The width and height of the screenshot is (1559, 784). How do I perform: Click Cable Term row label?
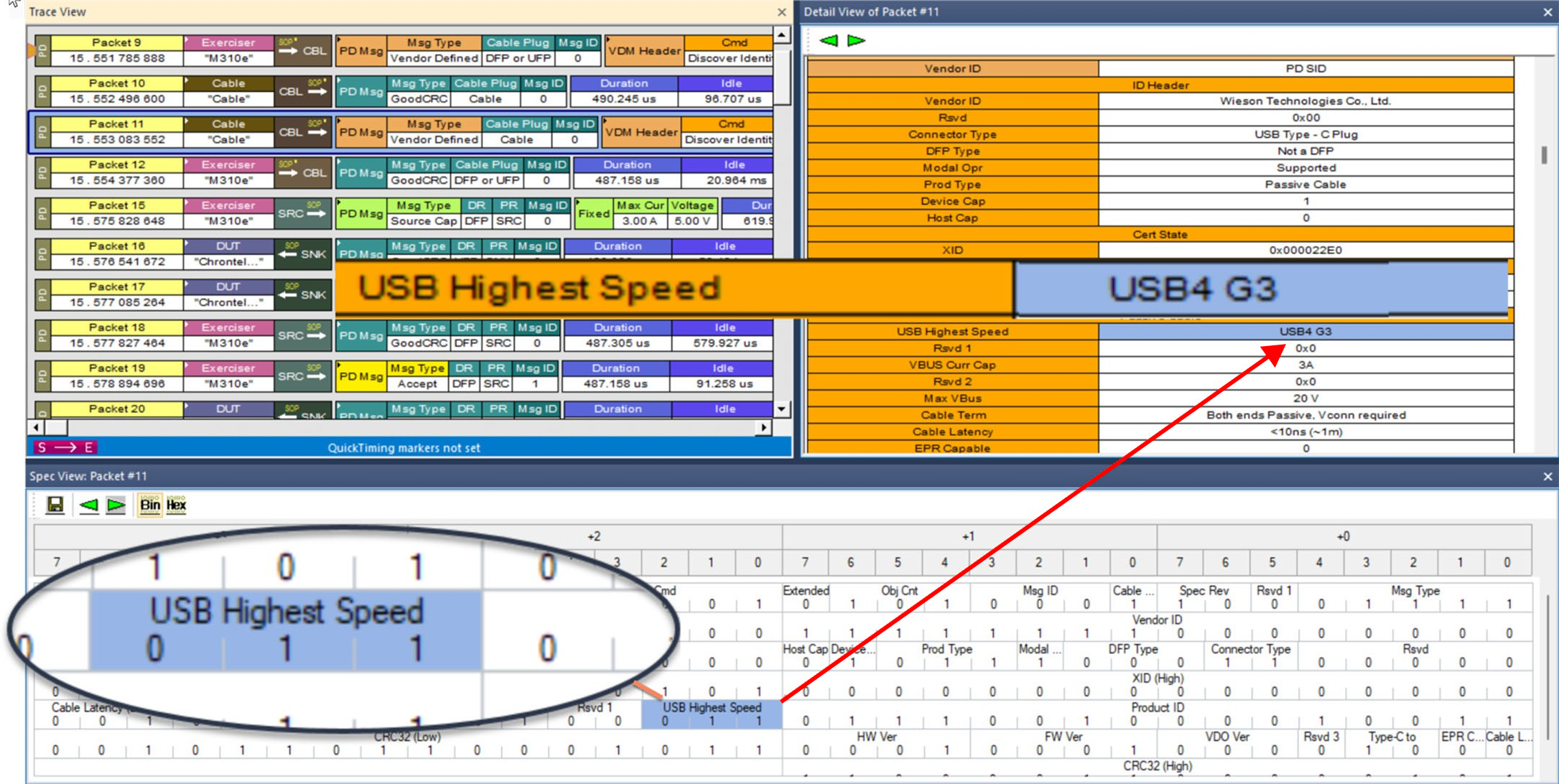coord(952,415)
